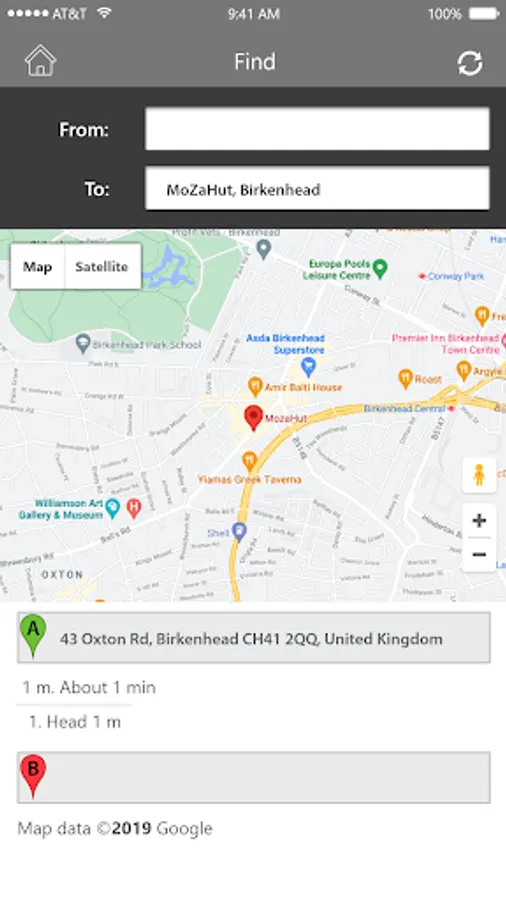Select the Amir Balti House restaurant marker

(255, 387)
